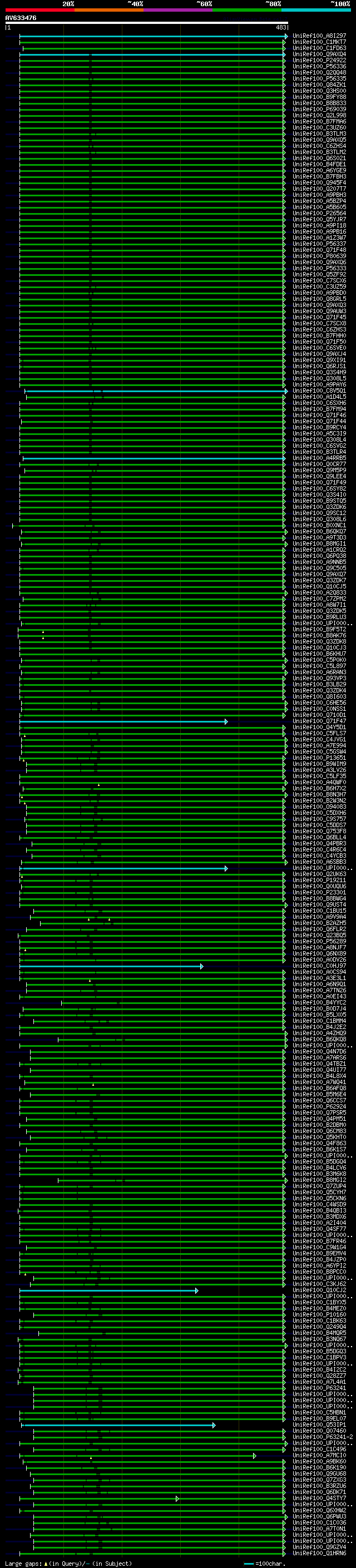The image size is (356, 1568).
Task: Click the green ~80% identity legend segment
Action: [x=247, y=10]
